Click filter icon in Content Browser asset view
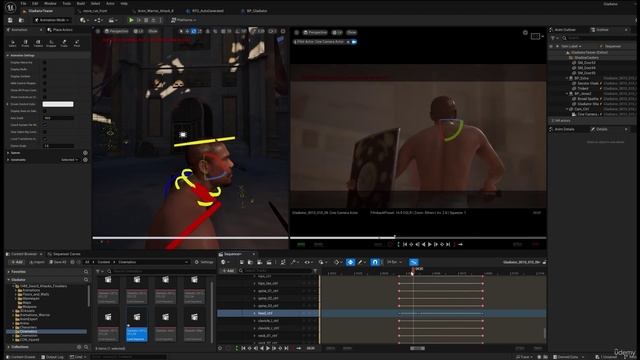Viewport: 640px width, 360px height. coord(98,271)
